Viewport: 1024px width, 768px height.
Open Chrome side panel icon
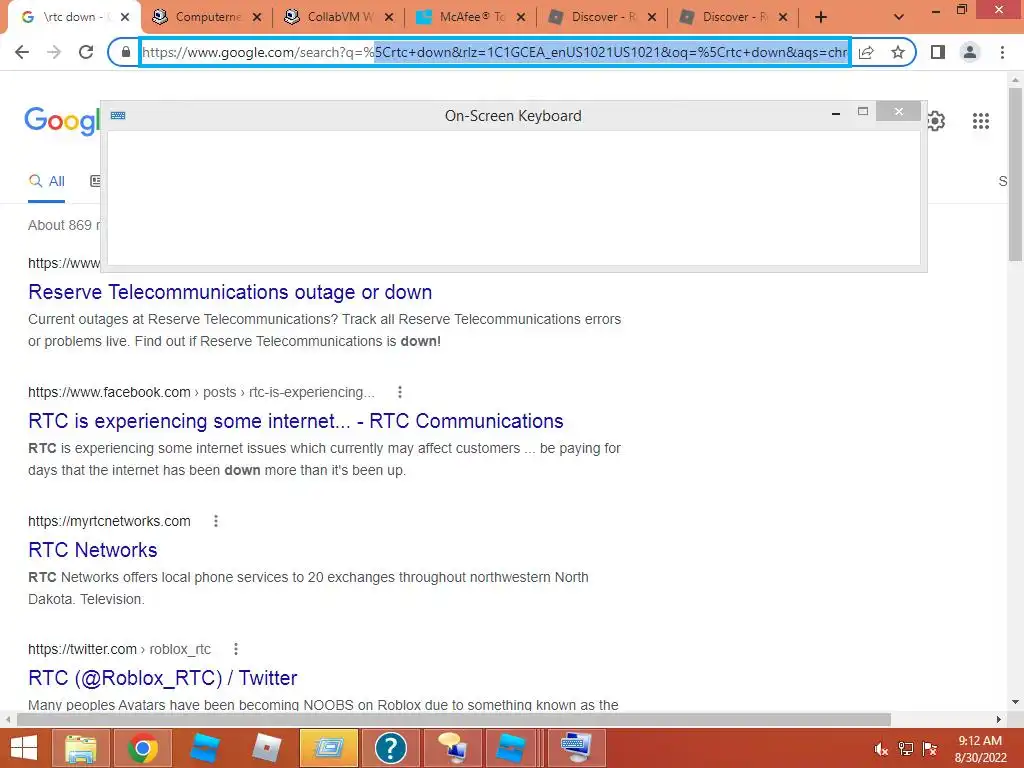938,52
